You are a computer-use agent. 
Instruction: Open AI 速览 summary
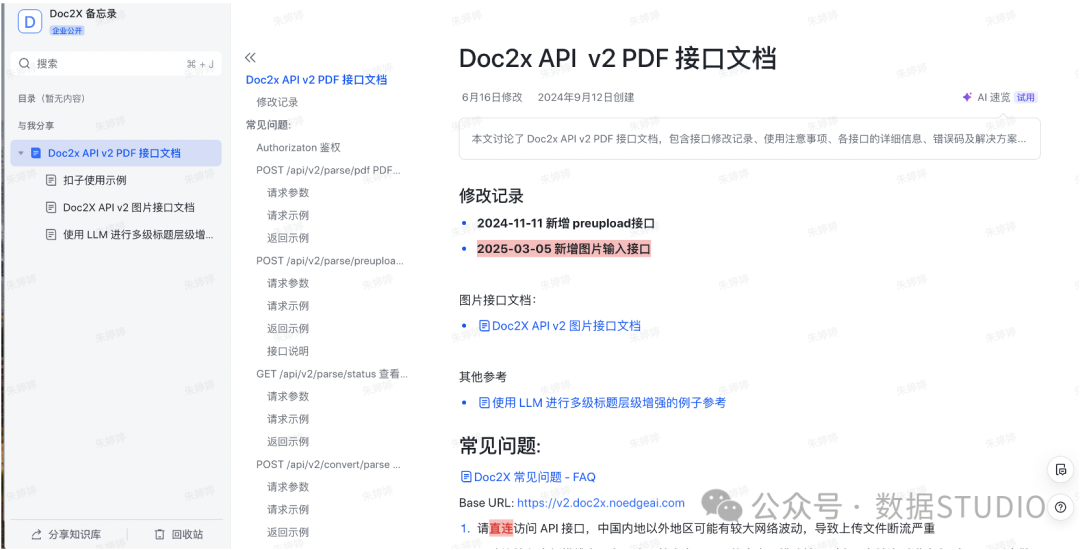[993, 97]
